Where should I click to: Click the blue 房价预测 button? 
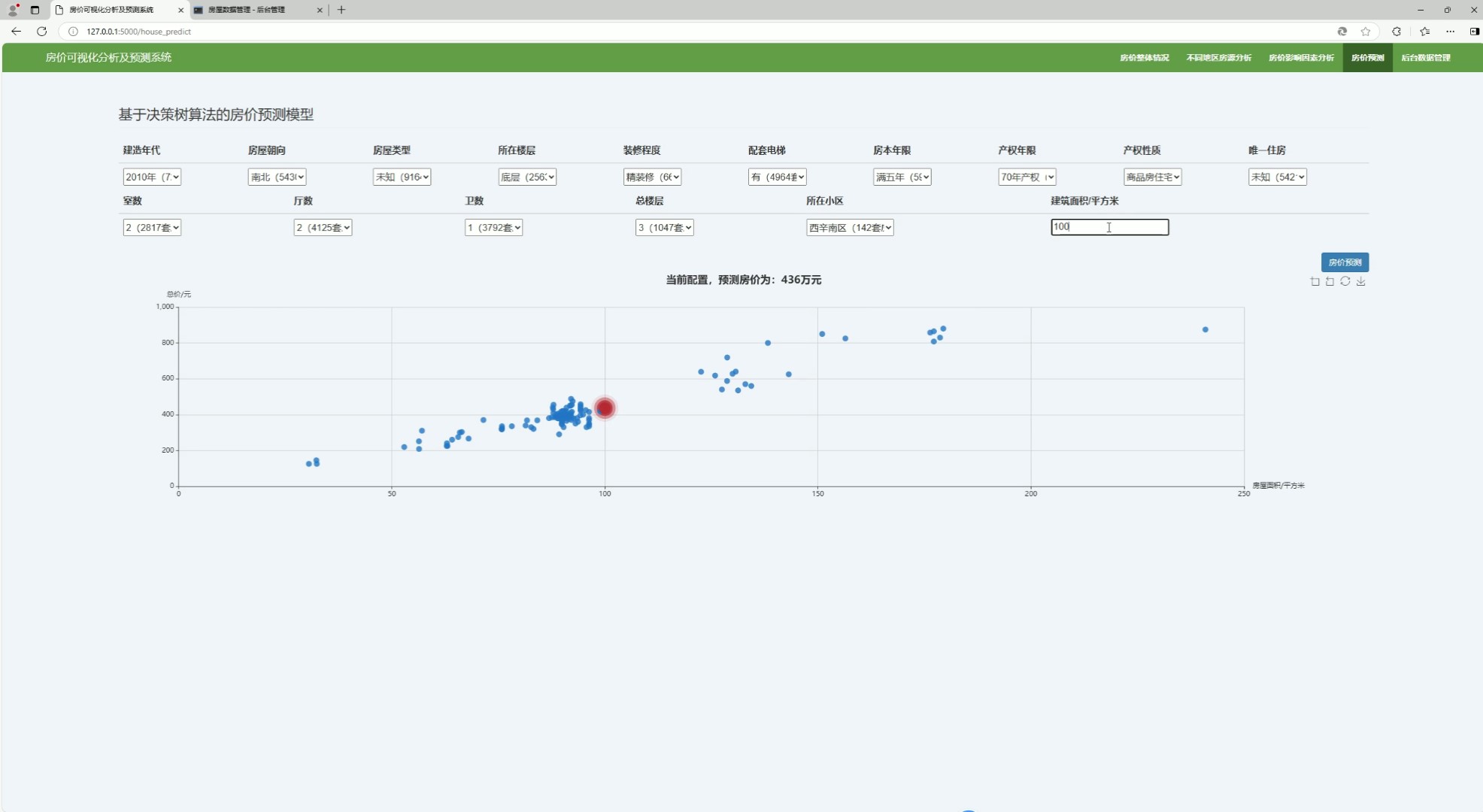click(1345, 262)
